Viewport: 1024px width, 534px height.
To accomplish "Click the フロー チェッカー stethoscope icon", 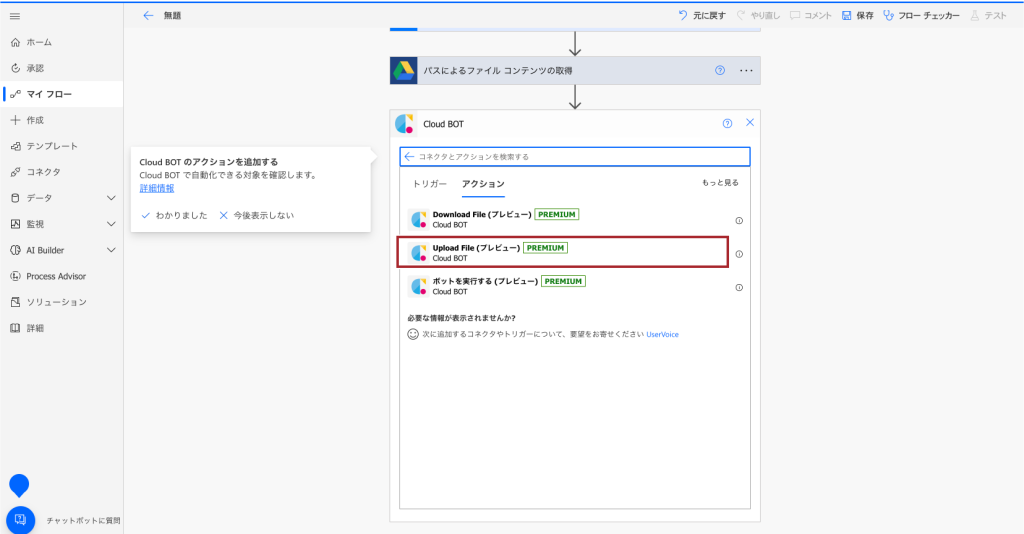I will click(x=888, y=15).
